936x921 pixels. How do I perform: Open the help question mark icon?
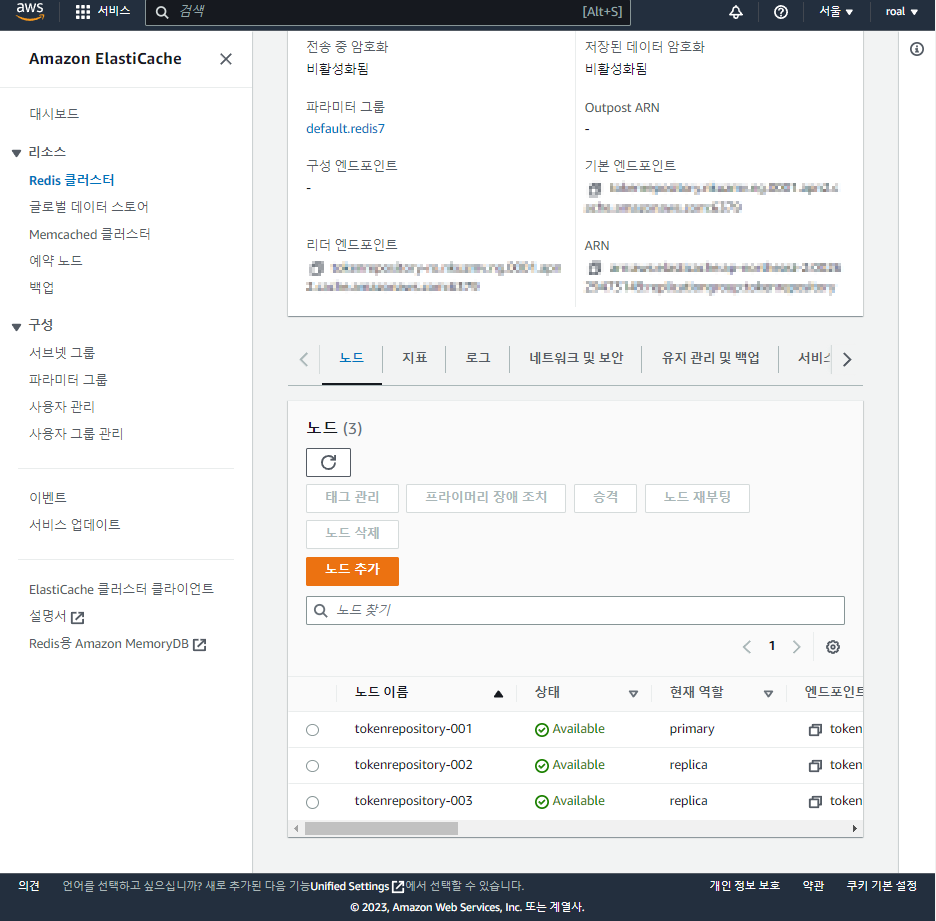click(x=780, y=12)
